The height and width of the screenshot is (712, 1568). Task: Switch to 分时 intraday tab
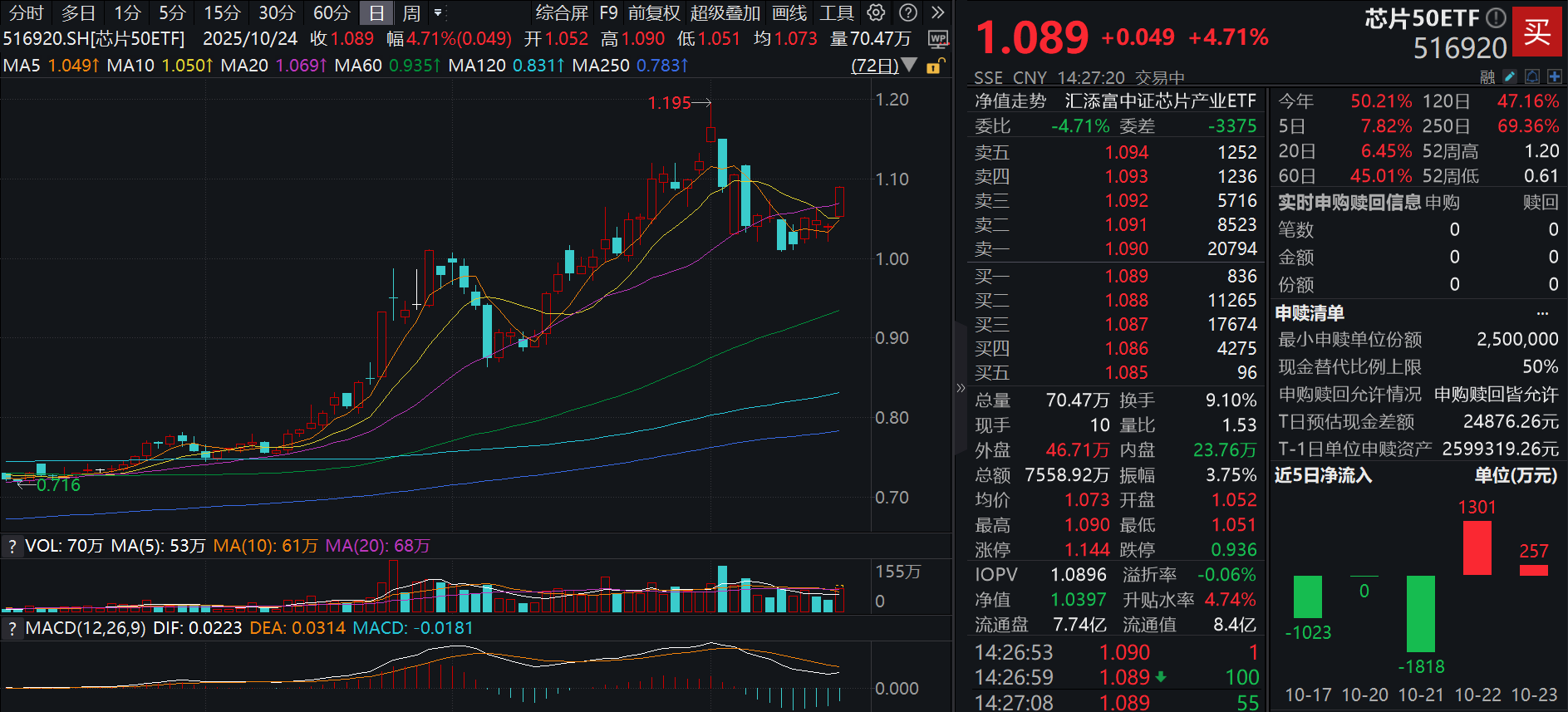pos(26,12)
